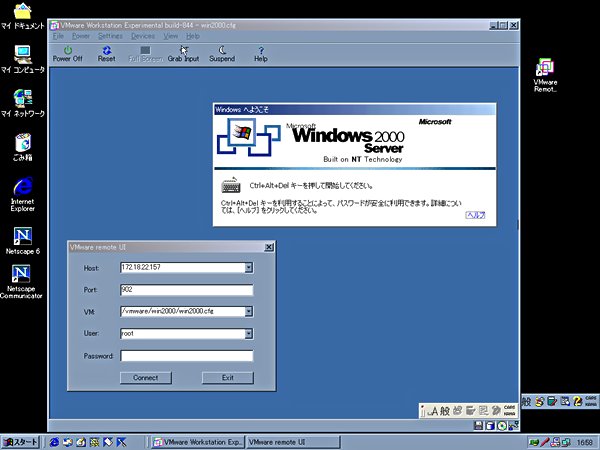This screenshot has height=450, width=600.
Task: Toggle CAPS KANA indicator on host IME bar
Action: pyautogui.click(x=590, y=401)
